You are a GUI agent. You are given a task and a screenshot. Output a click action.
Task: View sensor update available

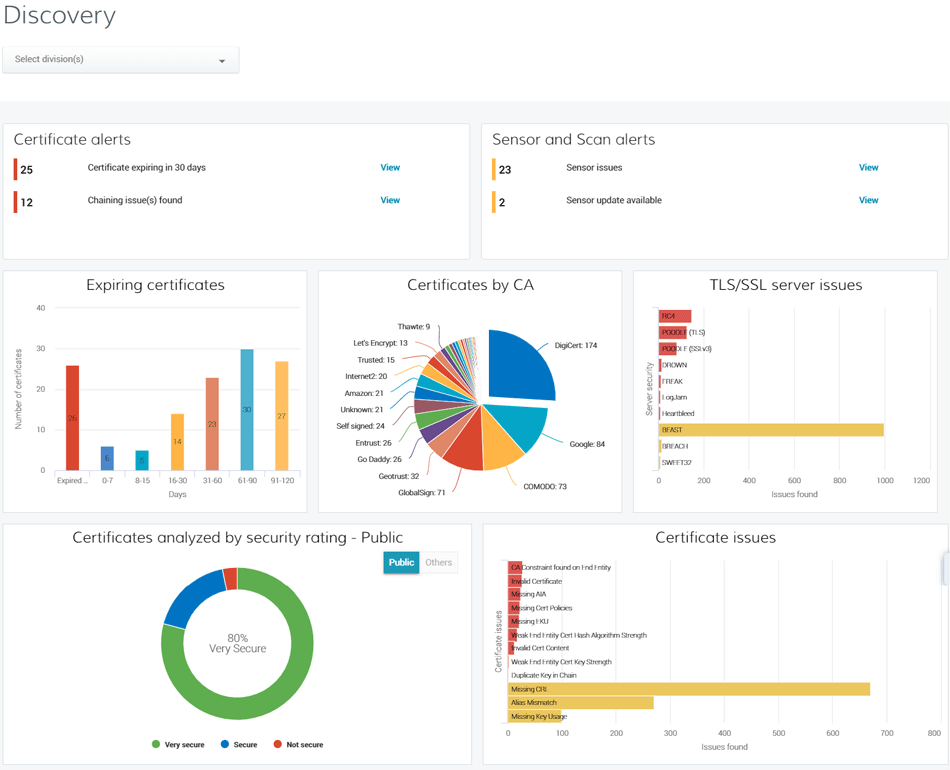pyautogui.click(x=868, y=200)
